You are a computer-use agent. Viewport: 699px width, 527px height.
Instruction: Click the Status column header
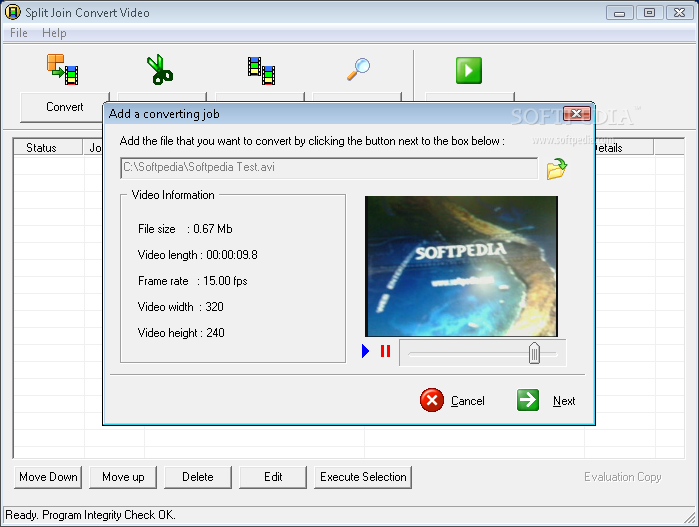(x=48, y=148)
